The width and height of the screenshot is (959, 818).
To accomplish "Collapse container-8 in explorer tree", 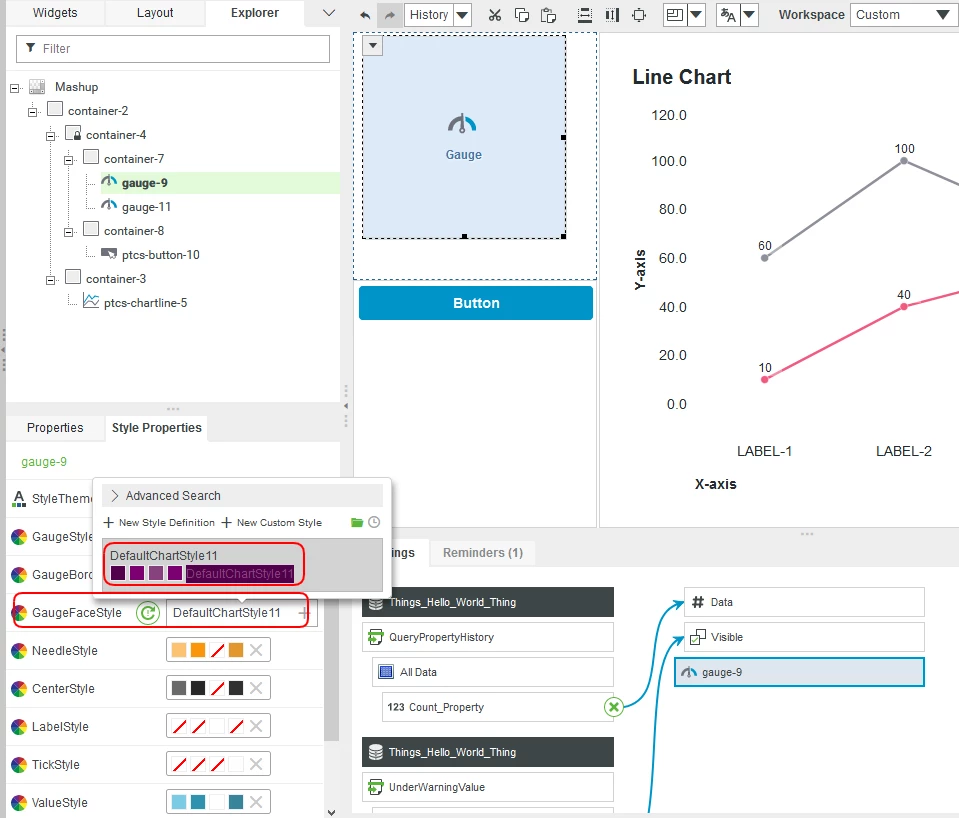I will (x=68, y=232).
